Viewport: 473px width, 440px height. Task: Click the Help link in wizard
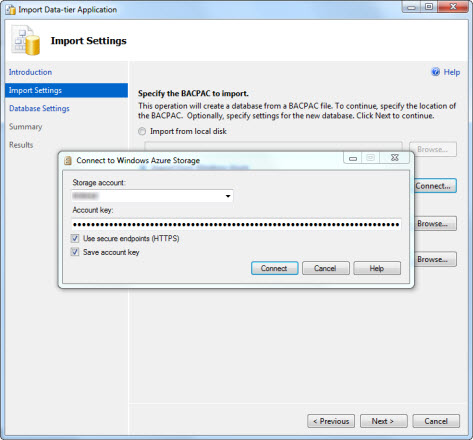pos(452,72)
